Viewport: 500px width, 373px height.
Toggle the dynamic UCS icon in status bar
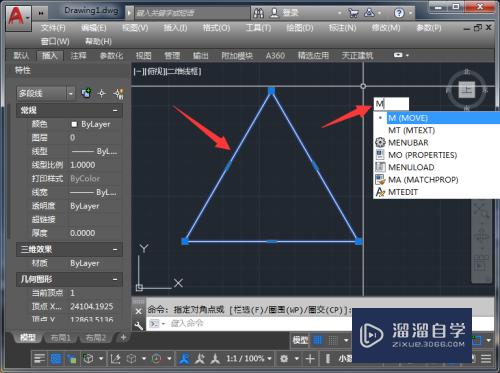[x=115, y=359]
